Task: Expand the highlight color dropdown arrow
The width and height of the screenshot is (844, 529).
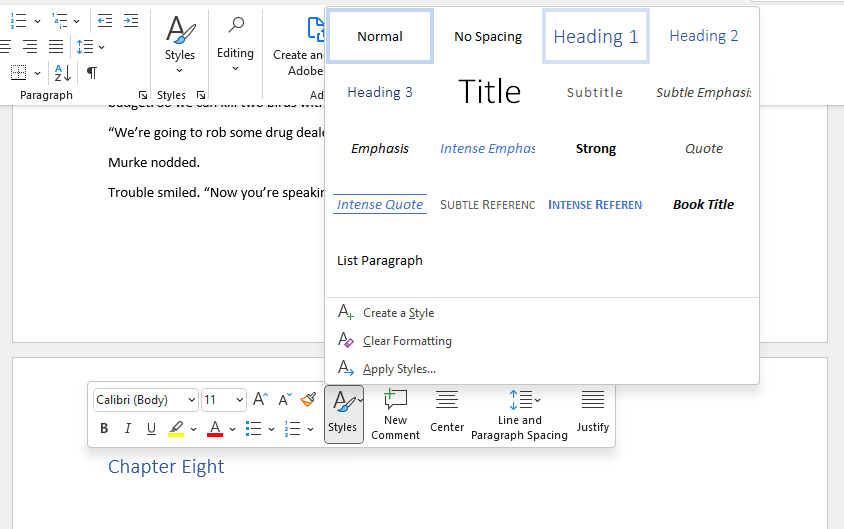Action: tap(193, 429)
